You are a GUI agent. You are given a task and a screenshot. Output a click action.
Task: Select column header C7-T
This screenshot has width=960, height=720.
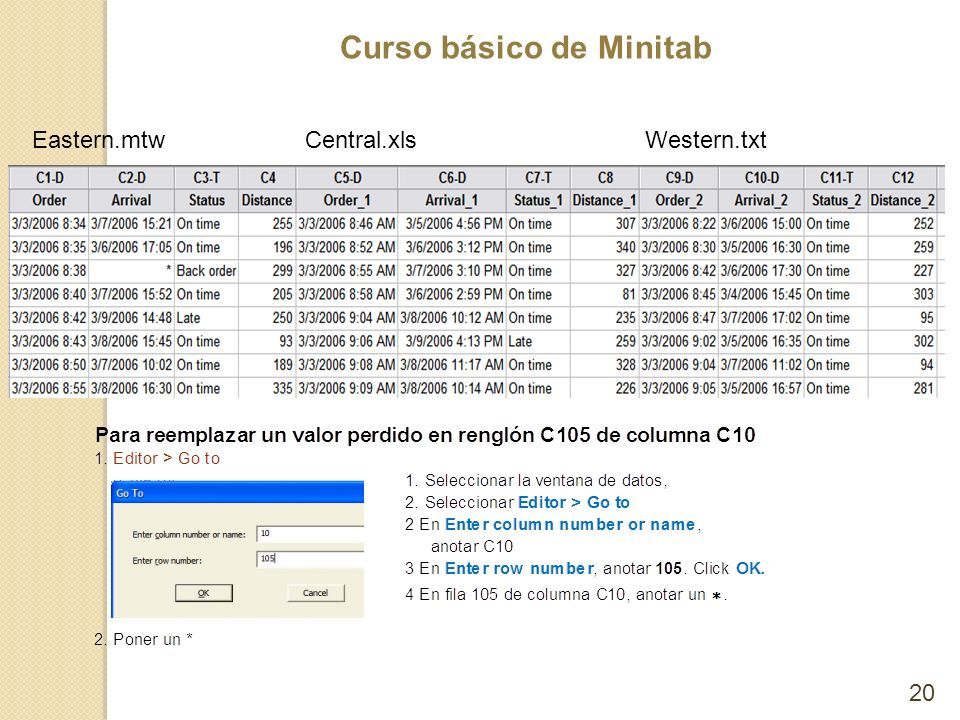tap(538, 178)
